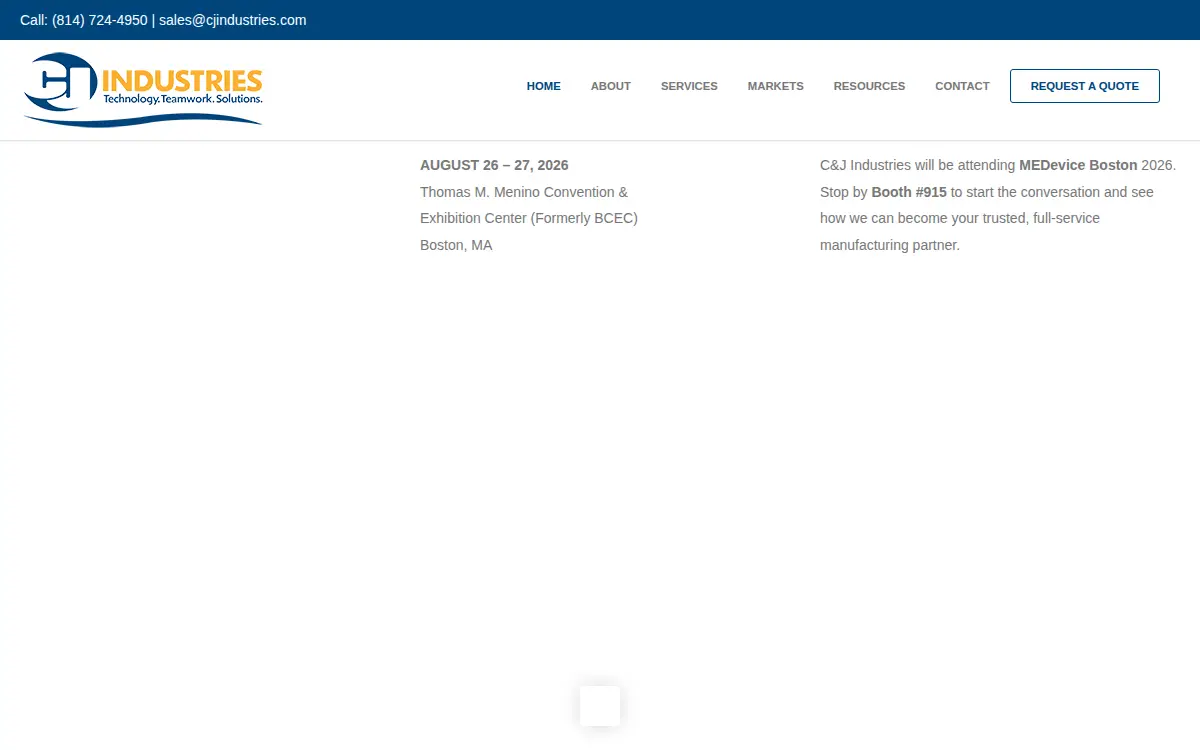Open the Markets menu item
This screenshot has height=750, width=1200.
pos(776,86)
